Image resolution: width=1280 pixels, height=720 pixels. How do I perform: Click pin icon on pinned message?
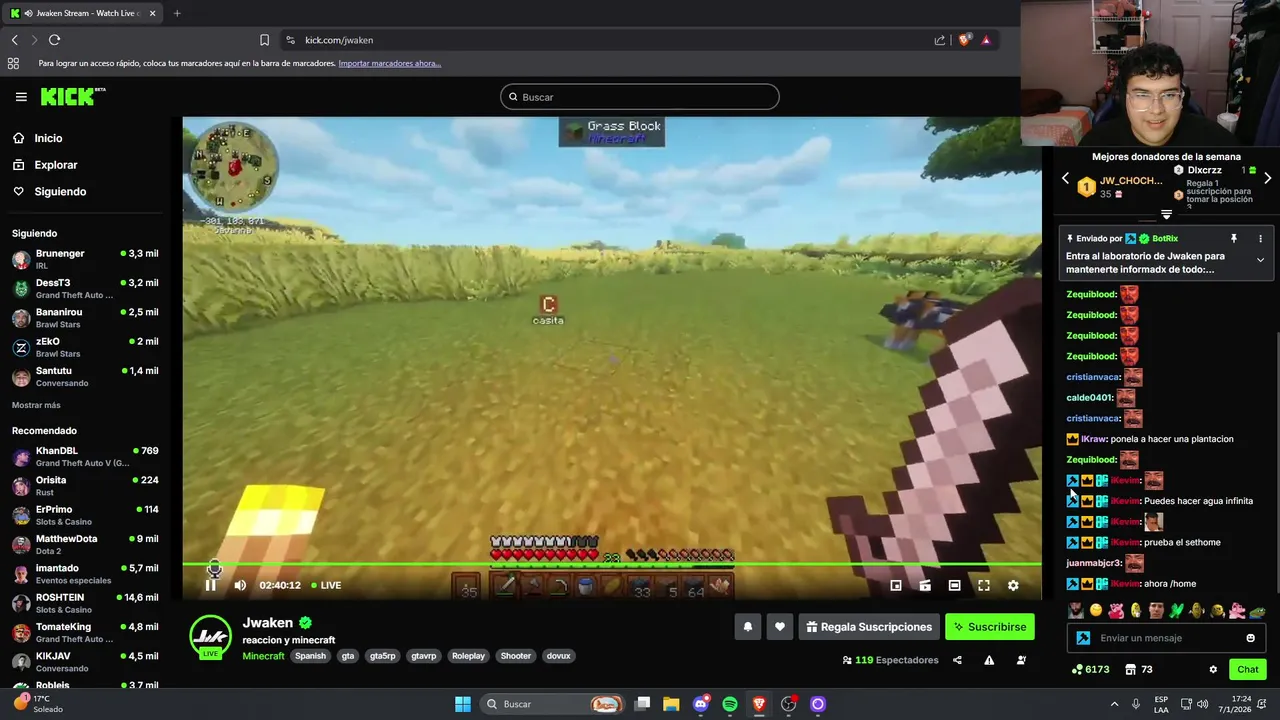tap(1234, 239)
